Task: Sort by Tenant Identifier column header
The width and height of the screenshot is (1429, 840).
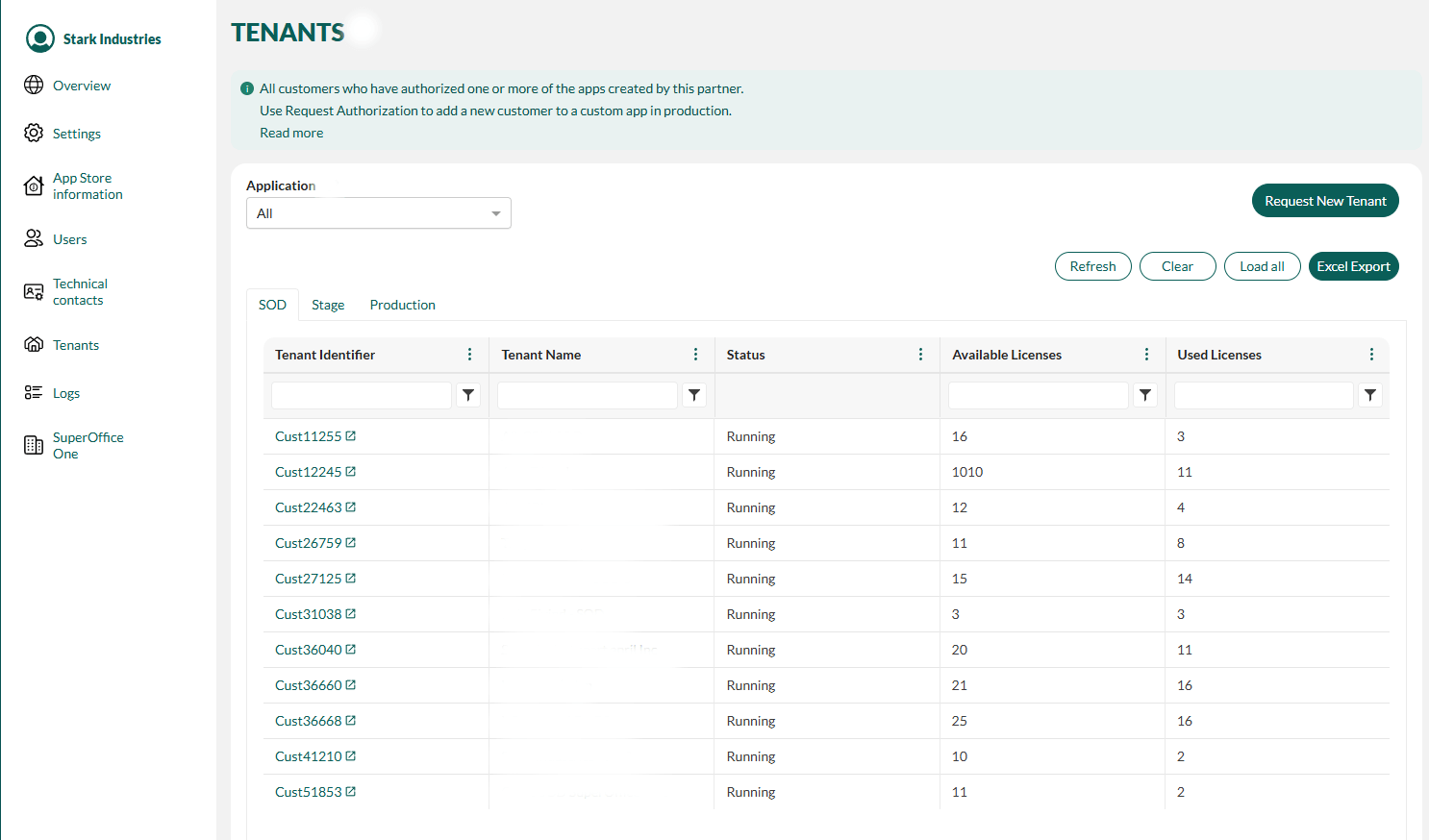Action: pyautogui.click(x=325, y=355)
